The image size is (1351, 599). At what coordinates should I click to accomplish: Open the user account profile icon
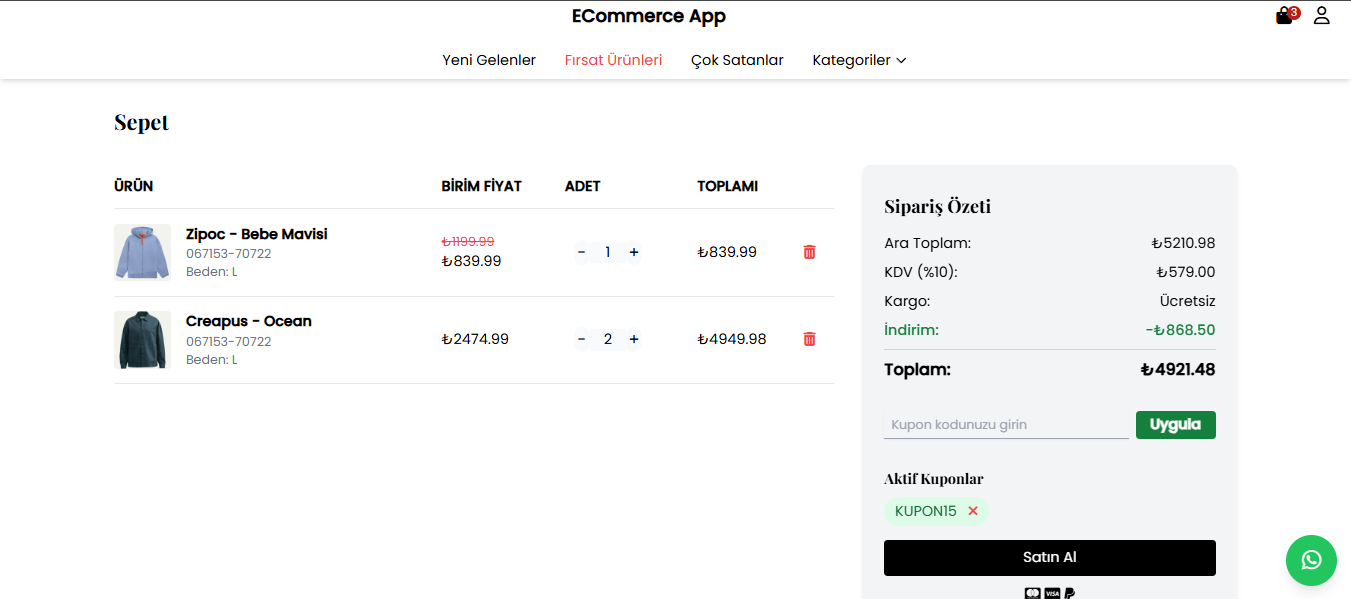coord(1321,16)
